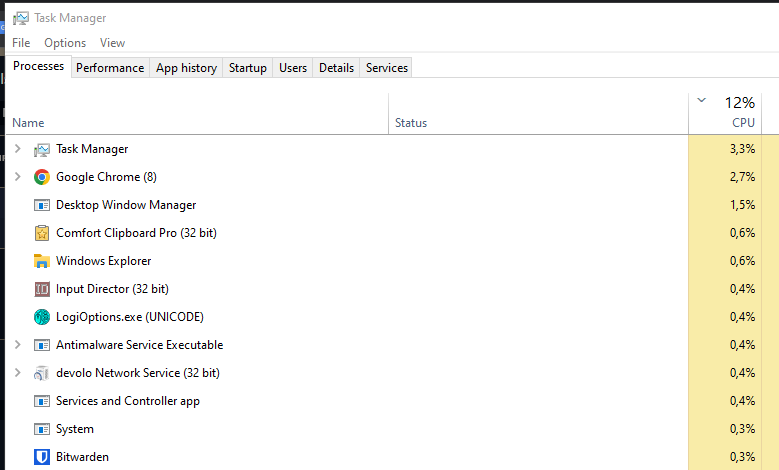This screenshot has width=779, height=470.
Task: Click the Windows Explorer folder icon
Action: (x=42, y=261)
